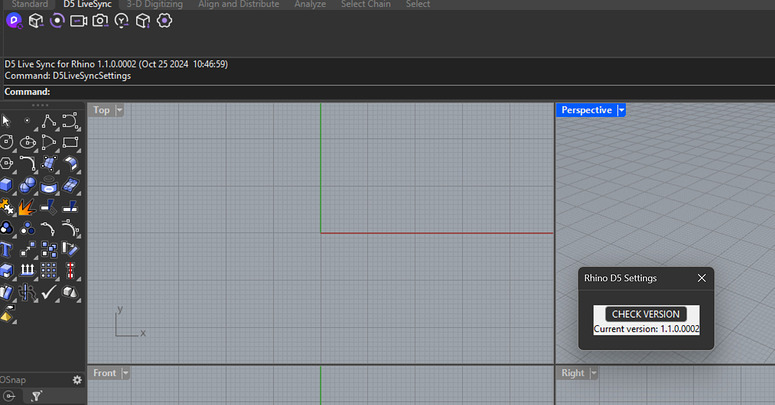The width and height of the screenshot is (775, 405).
Task: Select the Group objects tool
Action: pos(6,228)
